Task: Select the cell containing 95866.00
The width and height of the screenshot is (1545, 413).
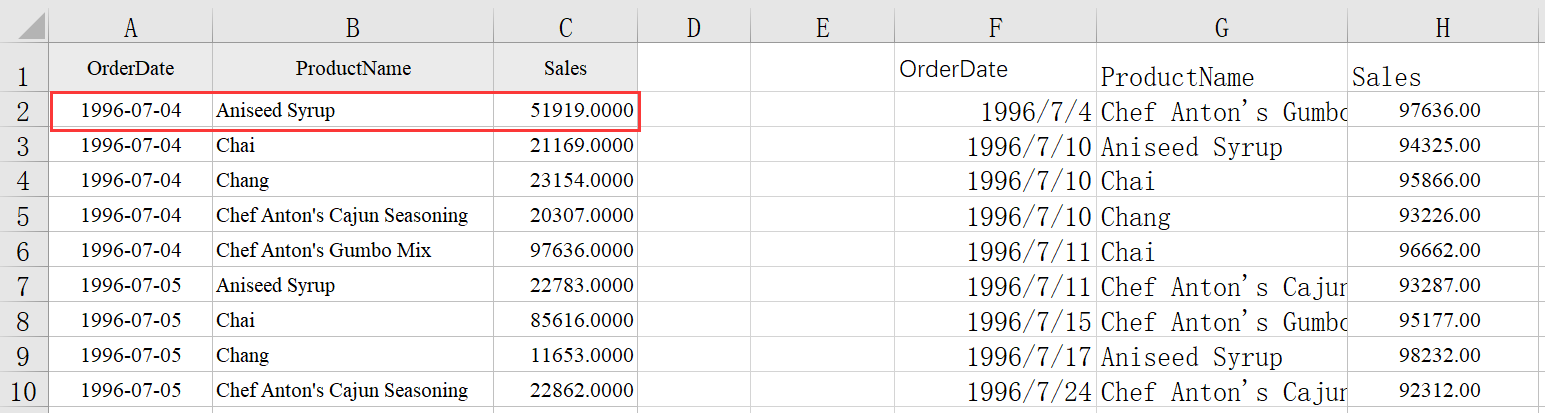Action: tap(1442, 180)
